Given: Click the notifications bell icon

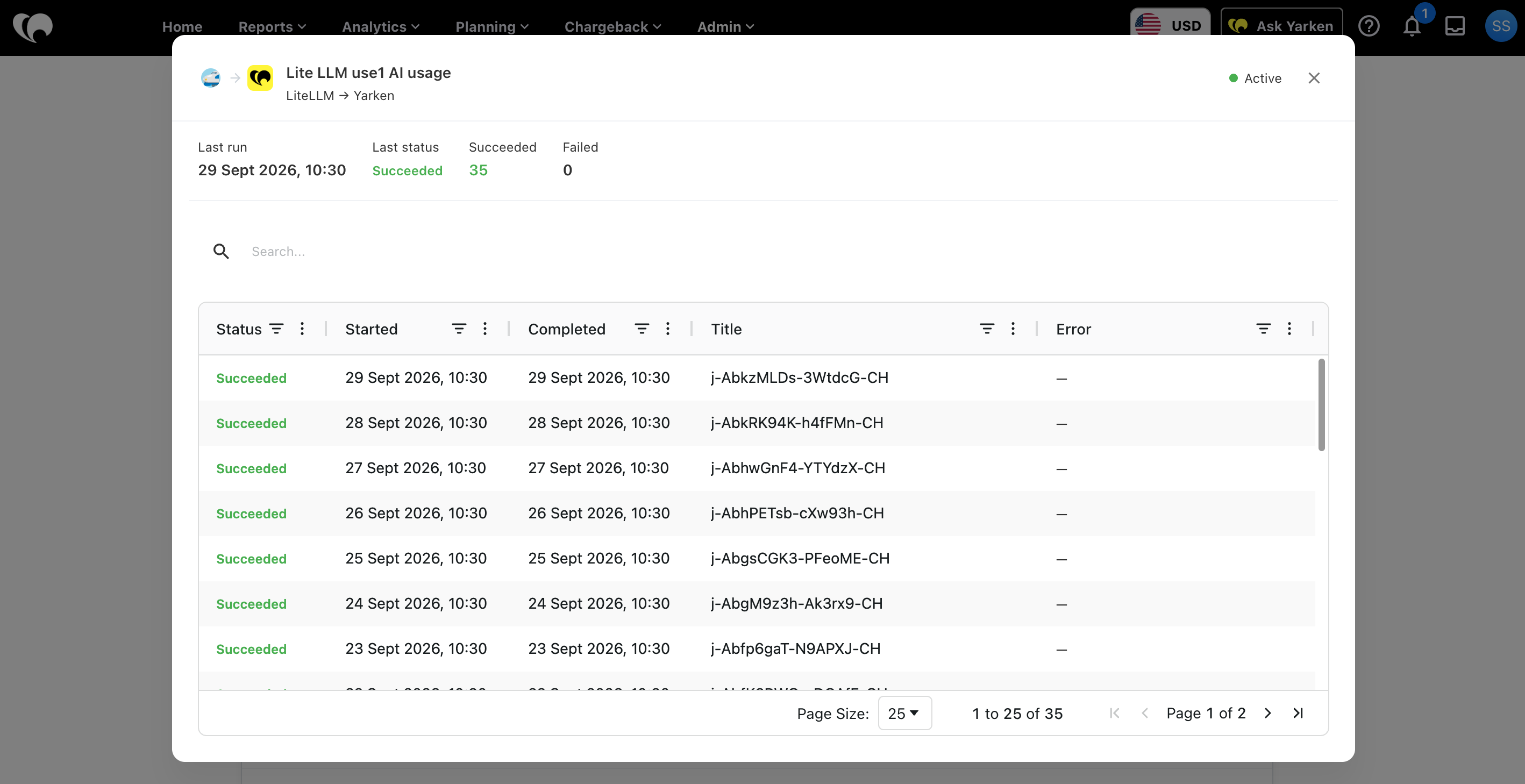Looking at the screenshot, I should [1412, 26].
